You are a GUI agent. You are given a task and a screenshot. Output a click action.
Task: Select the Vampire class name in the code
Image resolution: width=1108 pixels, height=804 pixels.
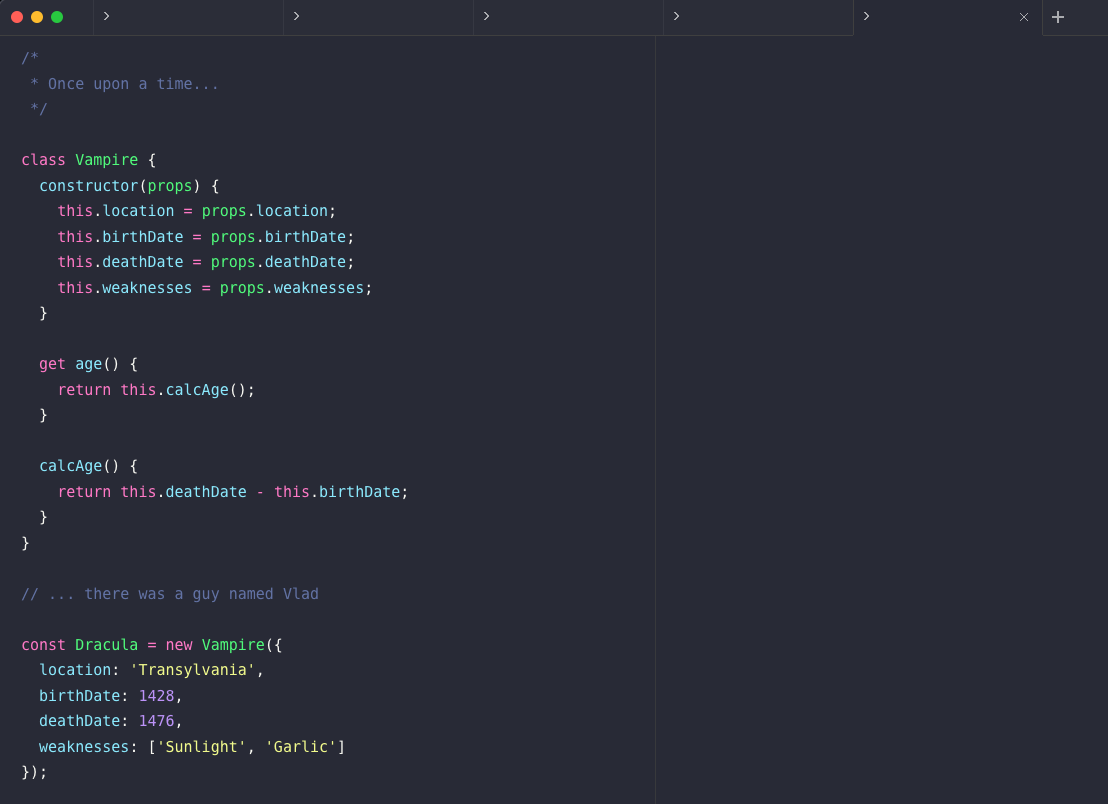107,160
